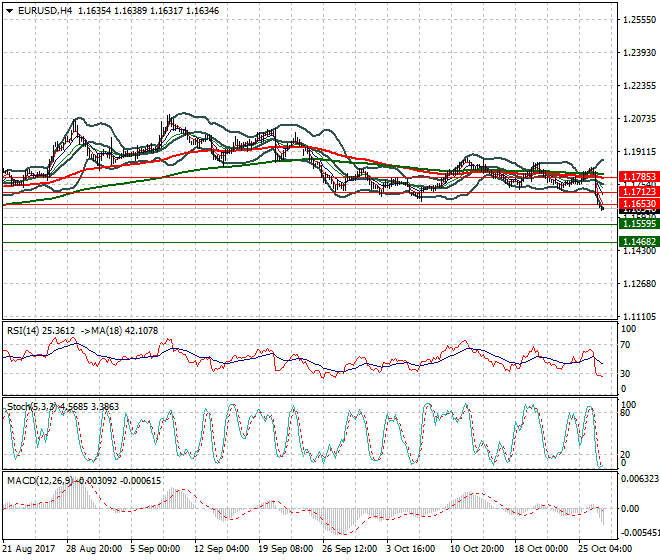Select the green 1.15595 price label
This screenshot has height=560, width=660.
(637, 225)
